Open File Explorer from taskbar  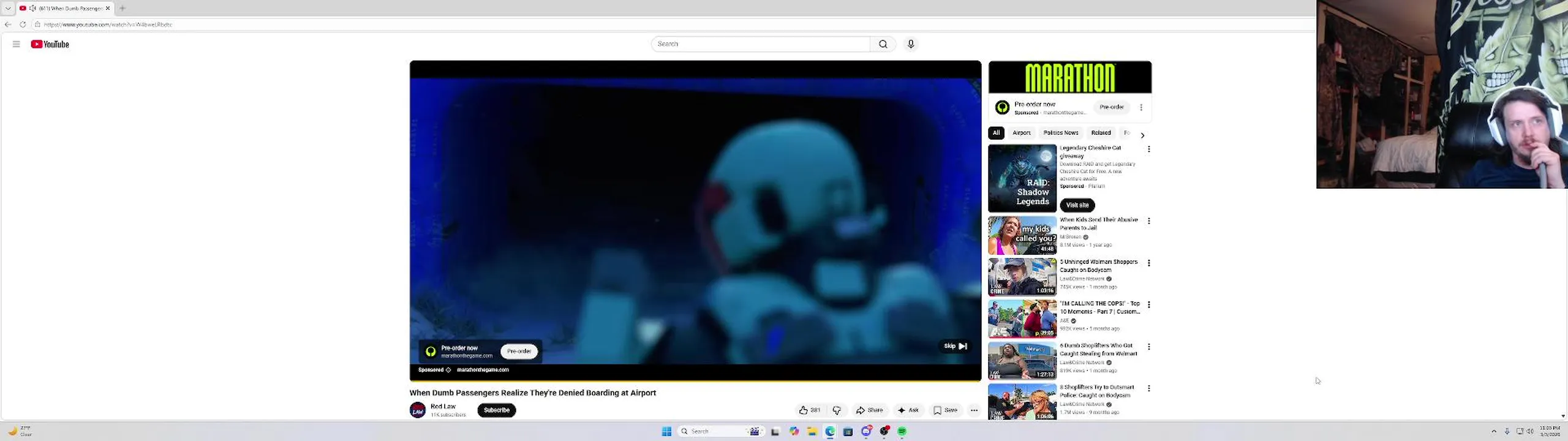click(x=812, y=432)
